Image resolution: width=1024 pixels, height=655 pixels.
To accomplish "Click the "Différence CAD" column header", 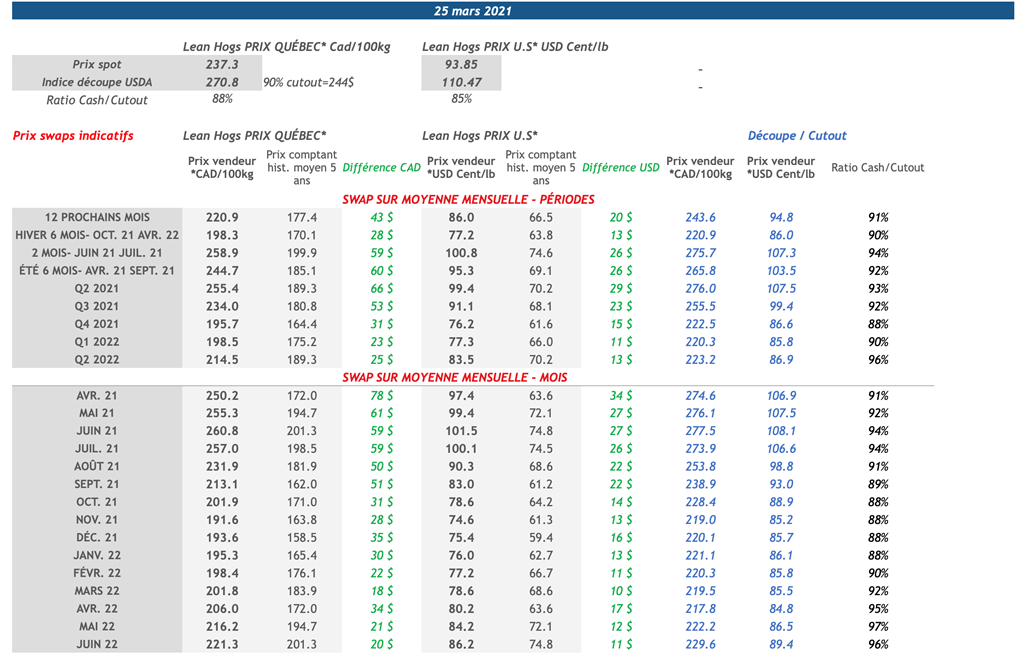I will [382, 168].
